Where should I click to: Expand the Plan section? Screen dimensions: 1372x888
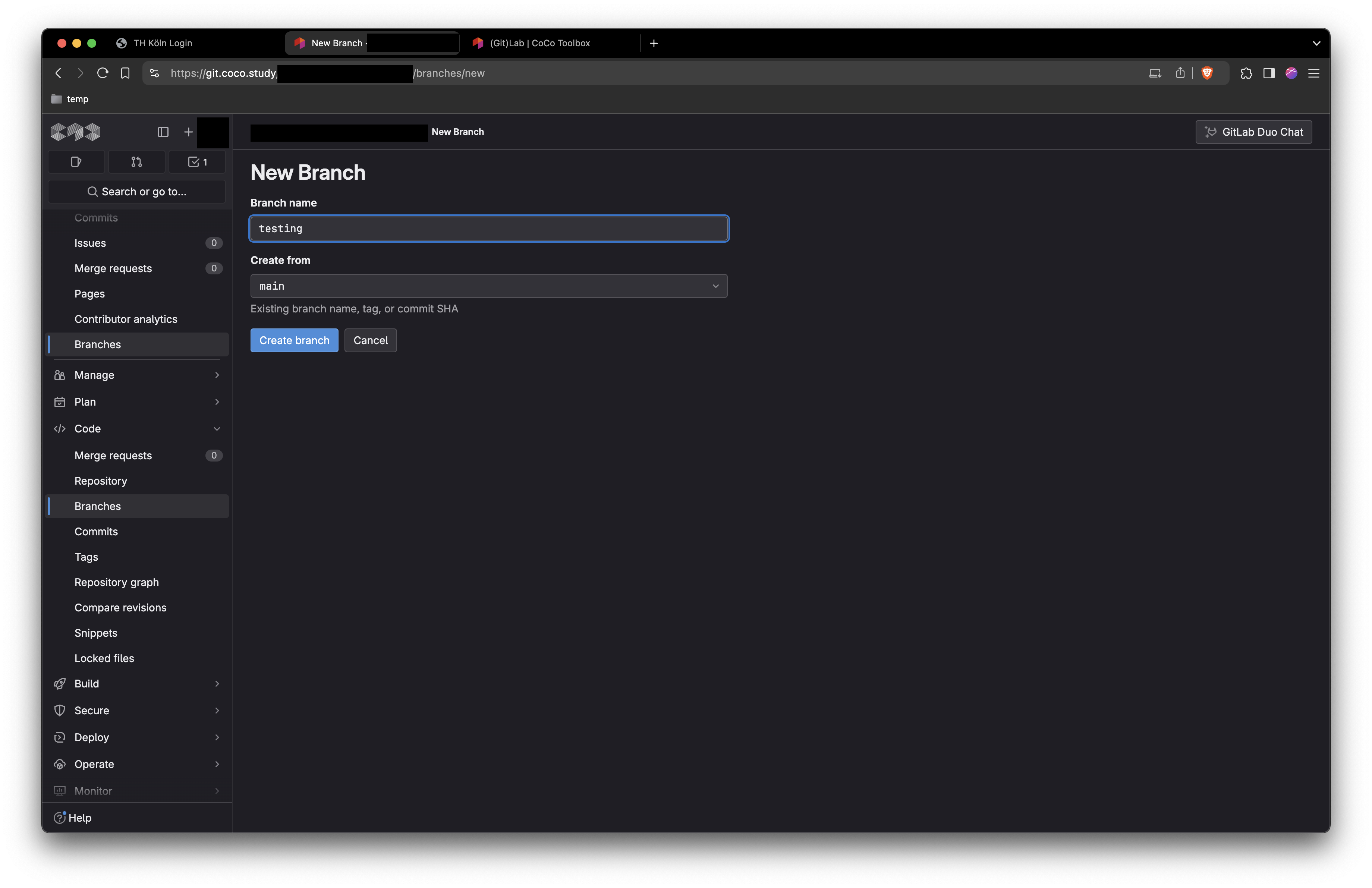pos(136,402)
